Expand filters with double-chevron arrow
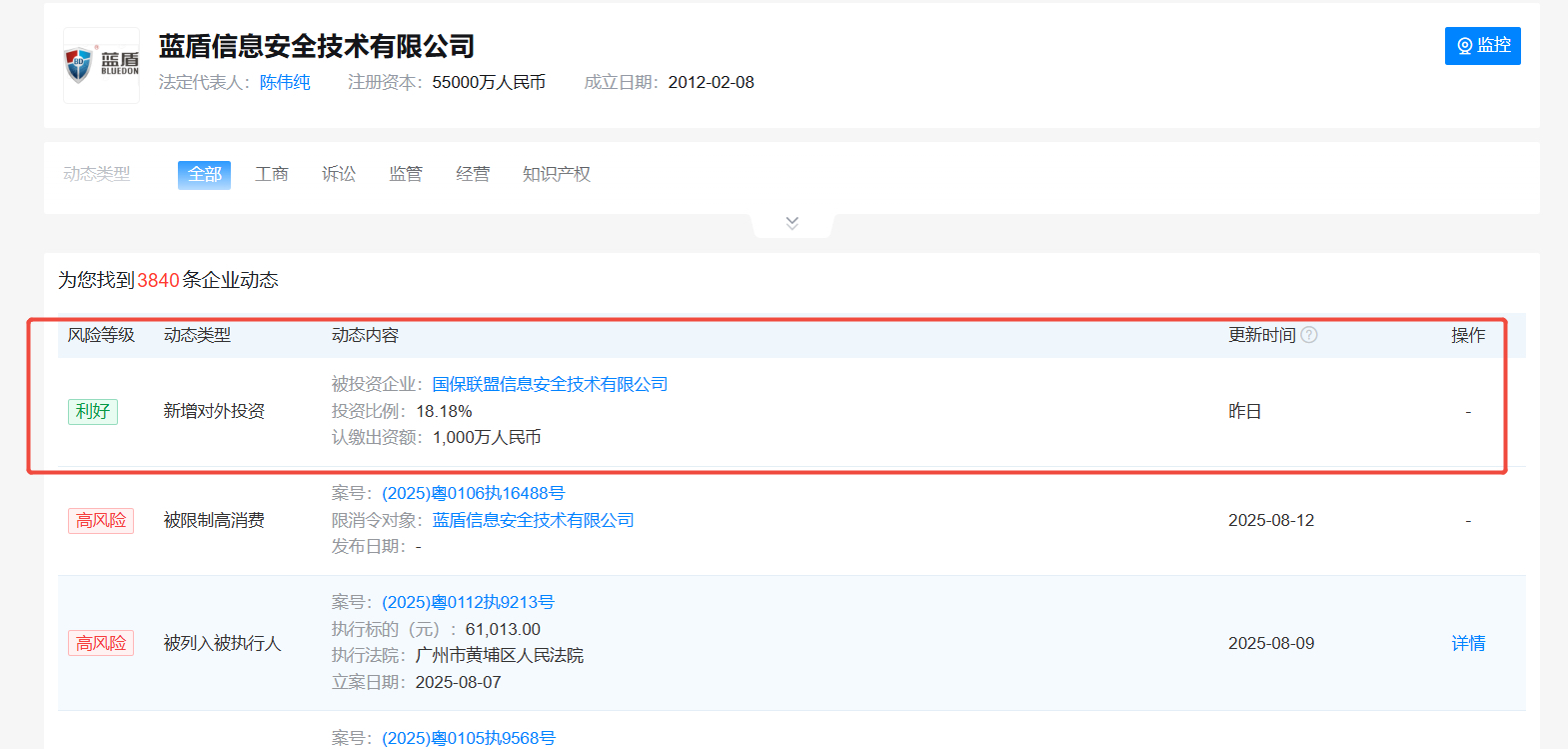Viewport: 1568px width, 749px height. tap(791, 223)
